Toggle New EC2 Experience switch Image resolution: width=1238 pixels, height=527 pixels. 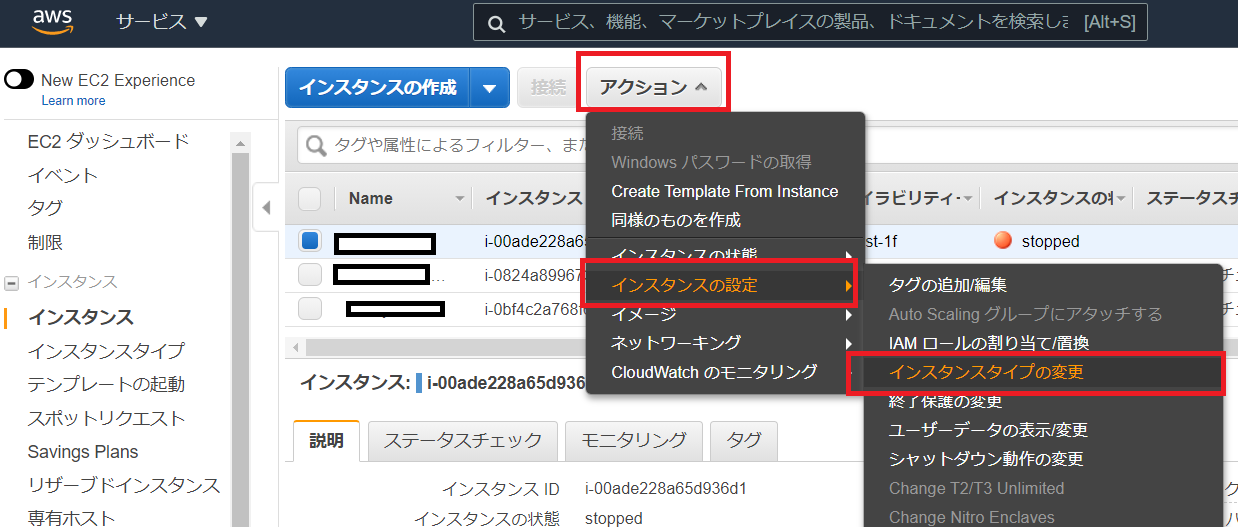coord(19,80)
